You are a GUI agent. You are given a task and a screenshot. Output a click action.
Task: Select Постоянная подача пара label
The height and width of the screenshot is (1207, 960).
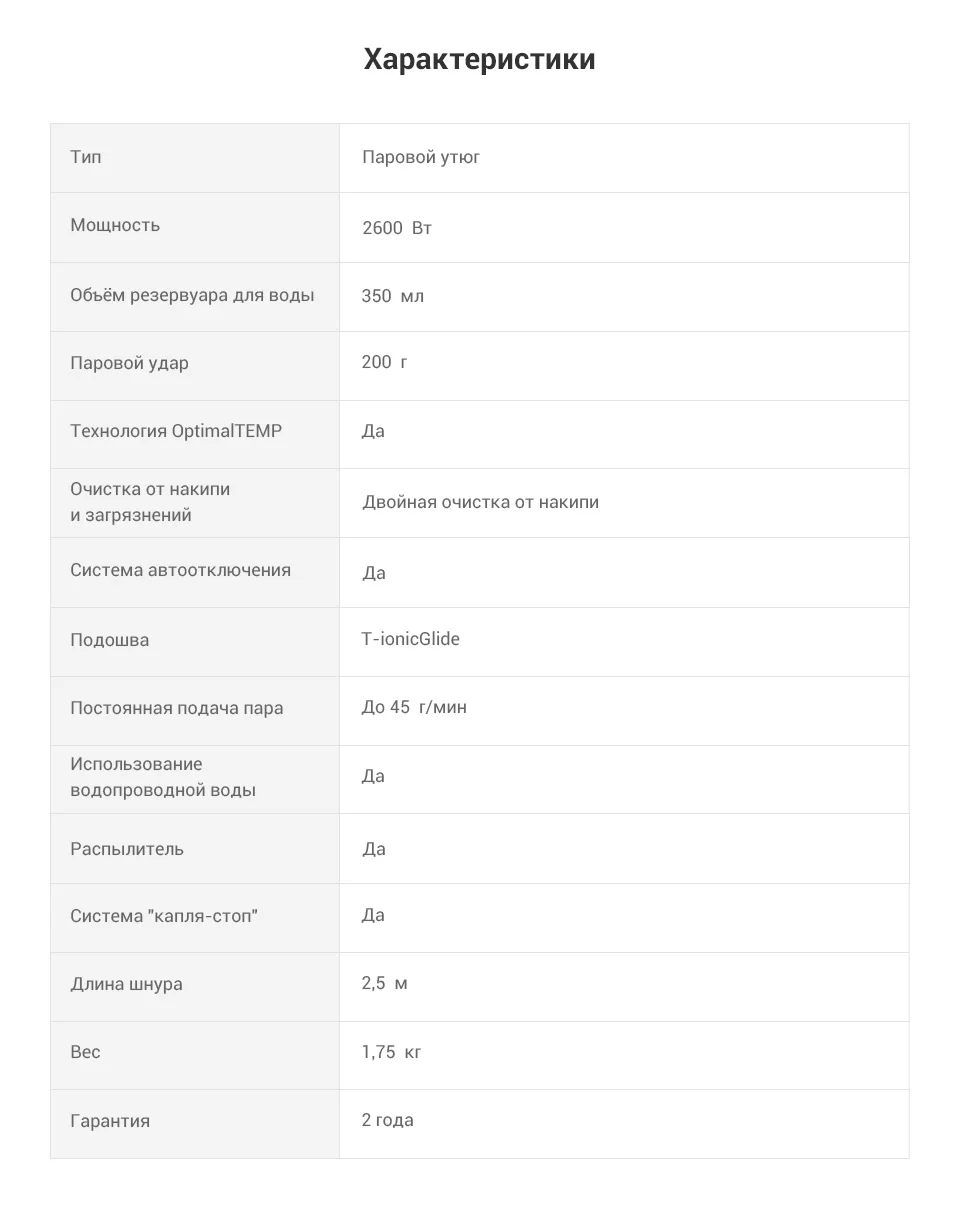[x=177, y=708]
